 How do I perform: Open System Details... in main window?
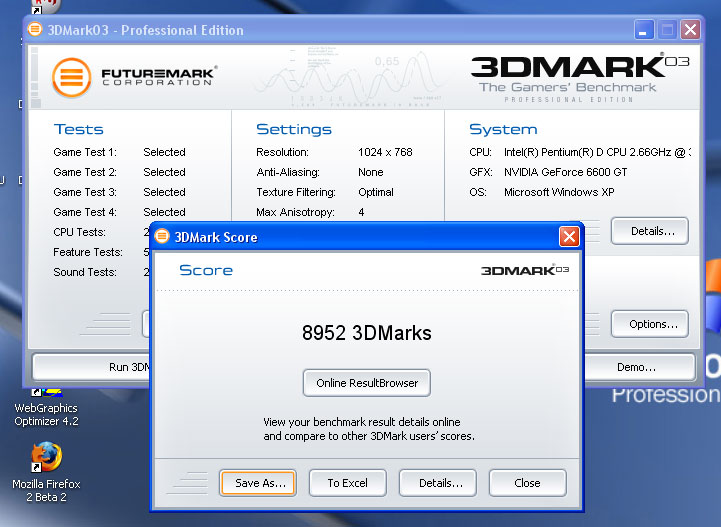651,231
